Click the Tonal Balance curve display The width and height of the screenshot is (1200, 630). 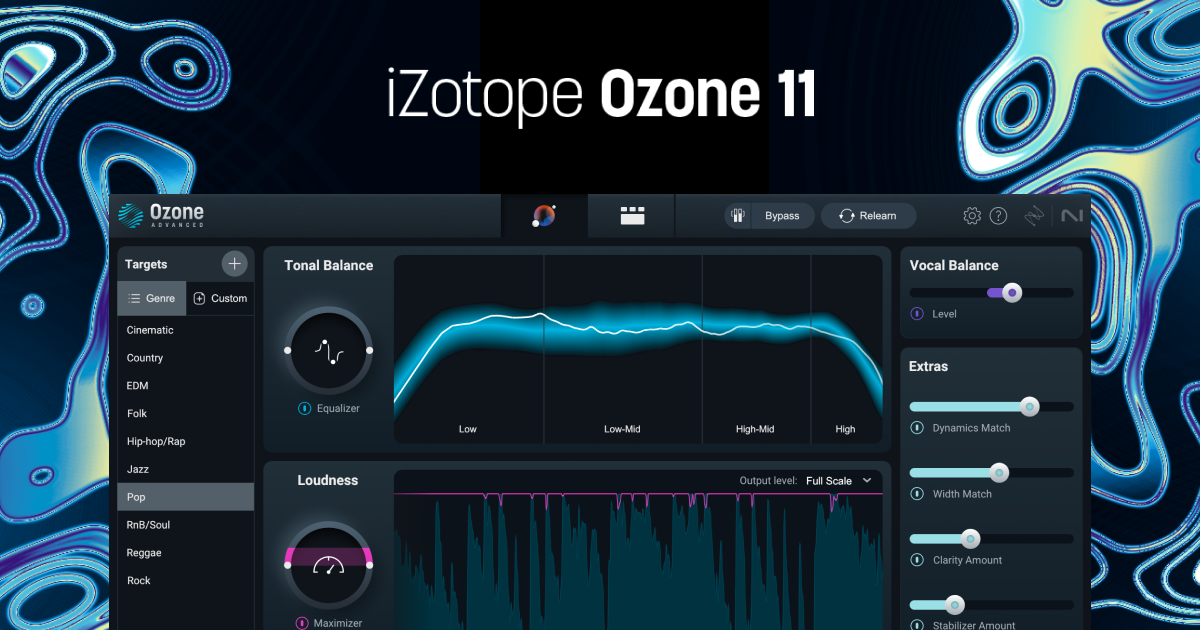[x=638, y=349]
